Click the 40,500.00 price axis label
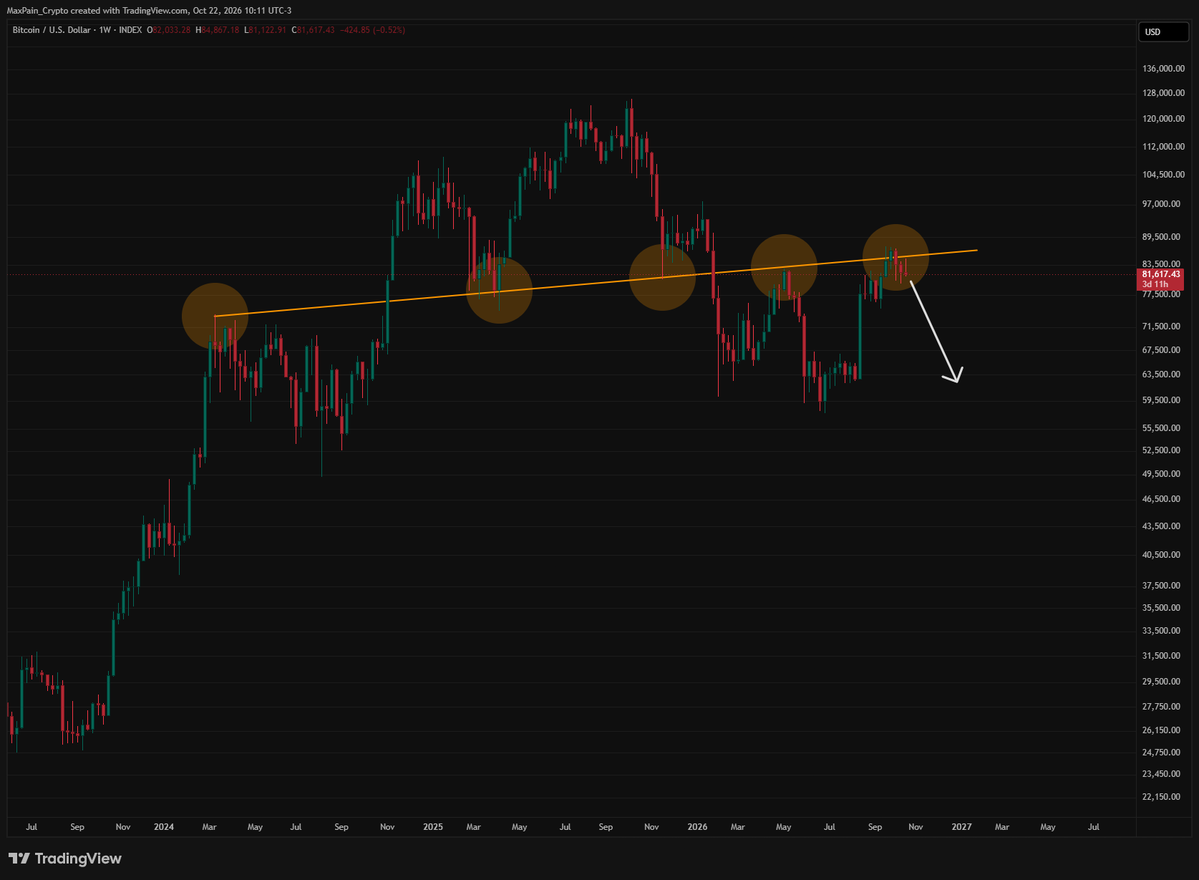The image size is (1199, 880). pyautogui.click(x=1163, y=554)
